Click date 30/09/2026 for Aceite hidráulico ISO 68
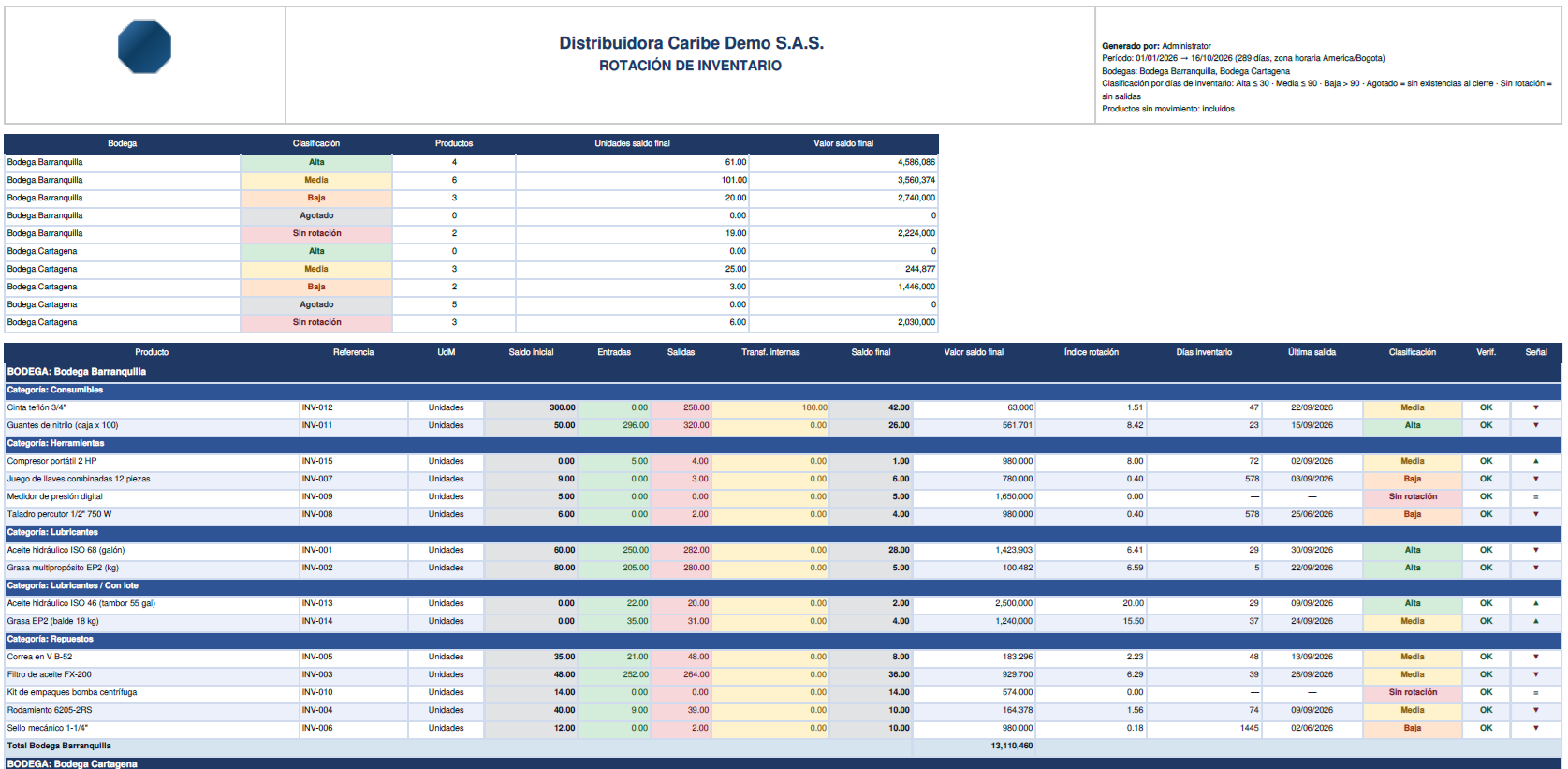The image size is (1568, 769). [x=1312, y=550]
